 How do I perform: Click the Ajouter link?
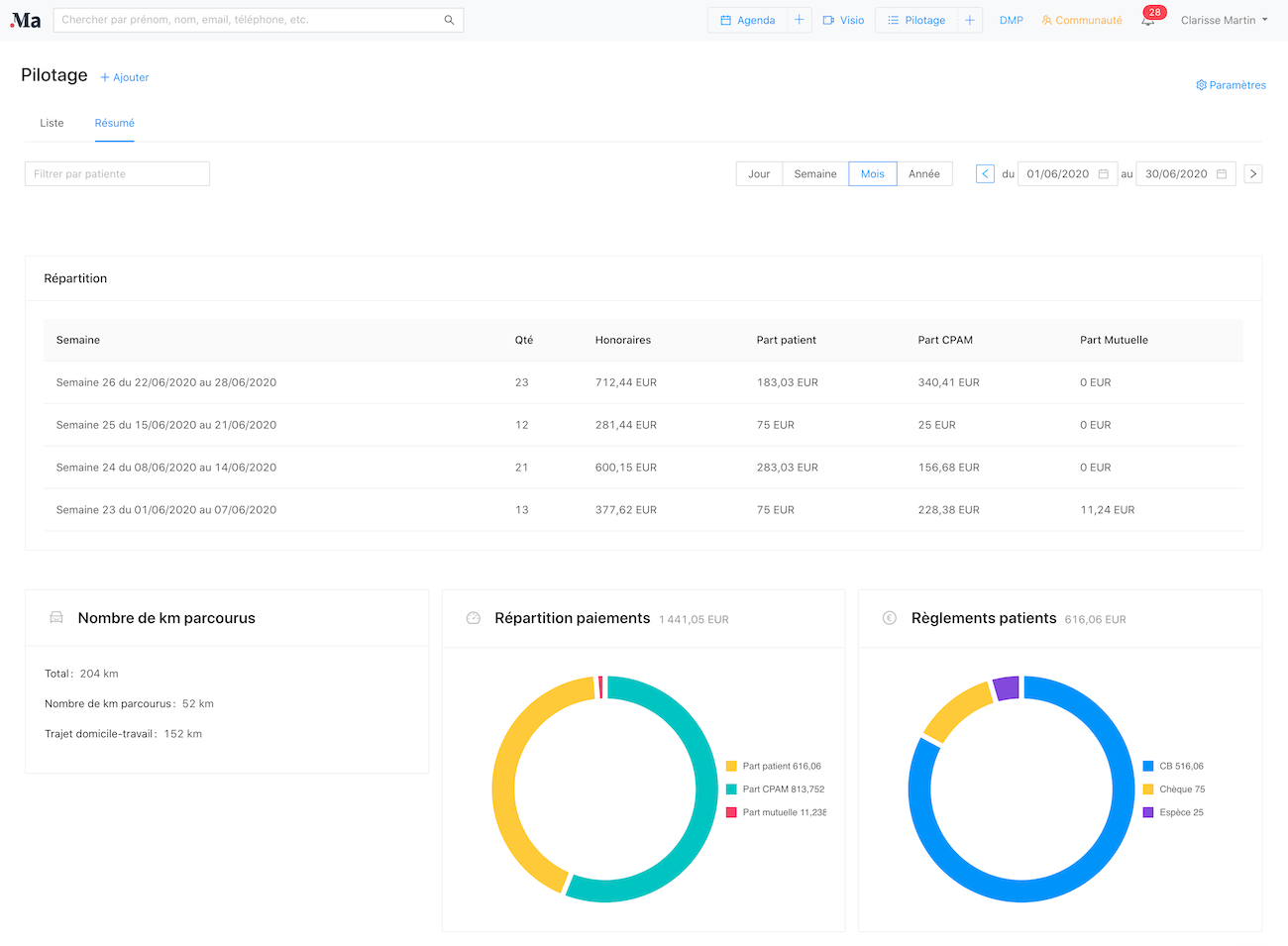point(125,77)
